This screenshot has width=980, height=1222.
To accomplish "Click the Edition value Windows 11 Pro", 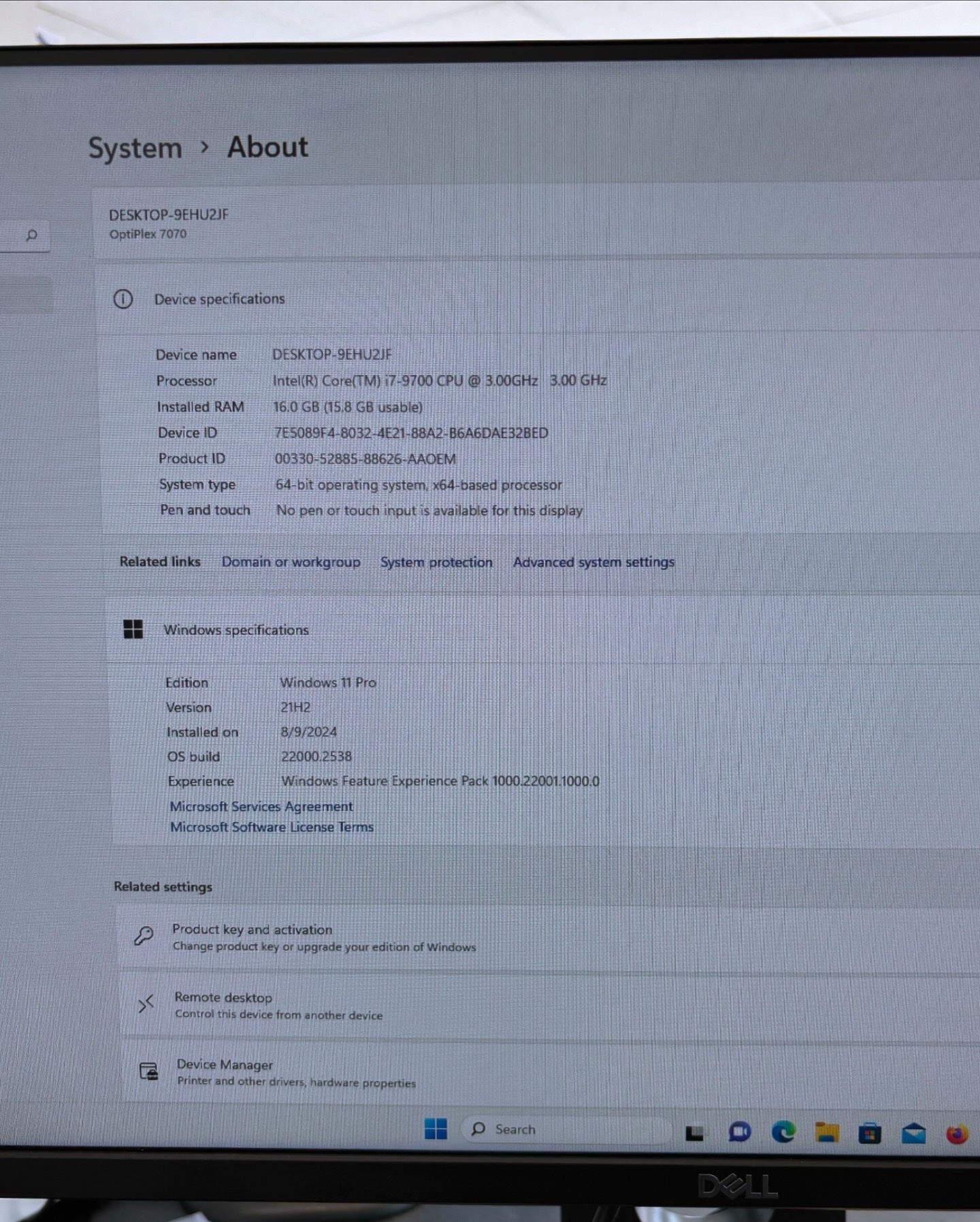I will (x=328, y=682).
